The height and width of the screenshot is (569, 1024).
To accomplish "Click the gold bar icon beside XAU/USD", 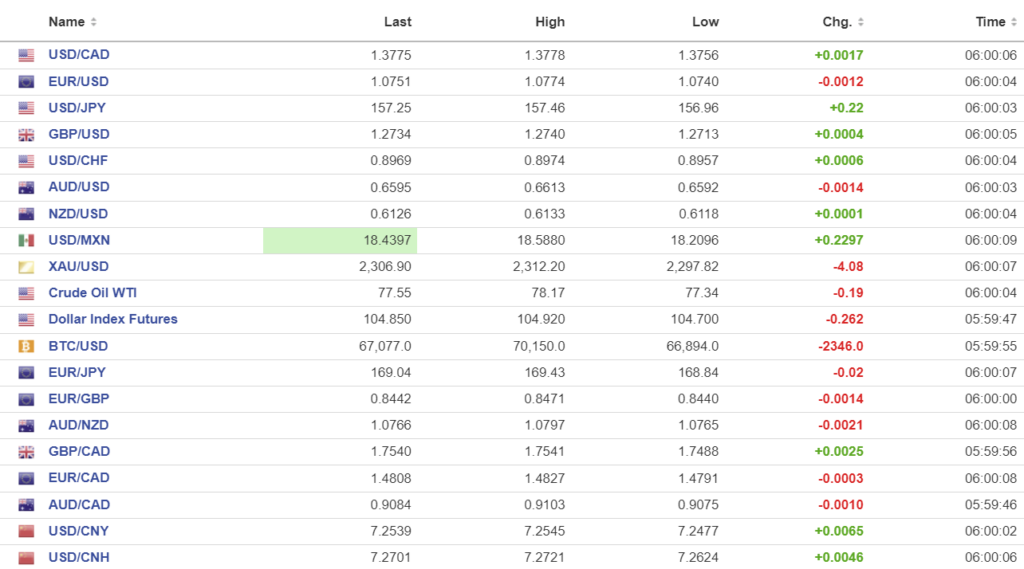I will [x=26, y=267].
